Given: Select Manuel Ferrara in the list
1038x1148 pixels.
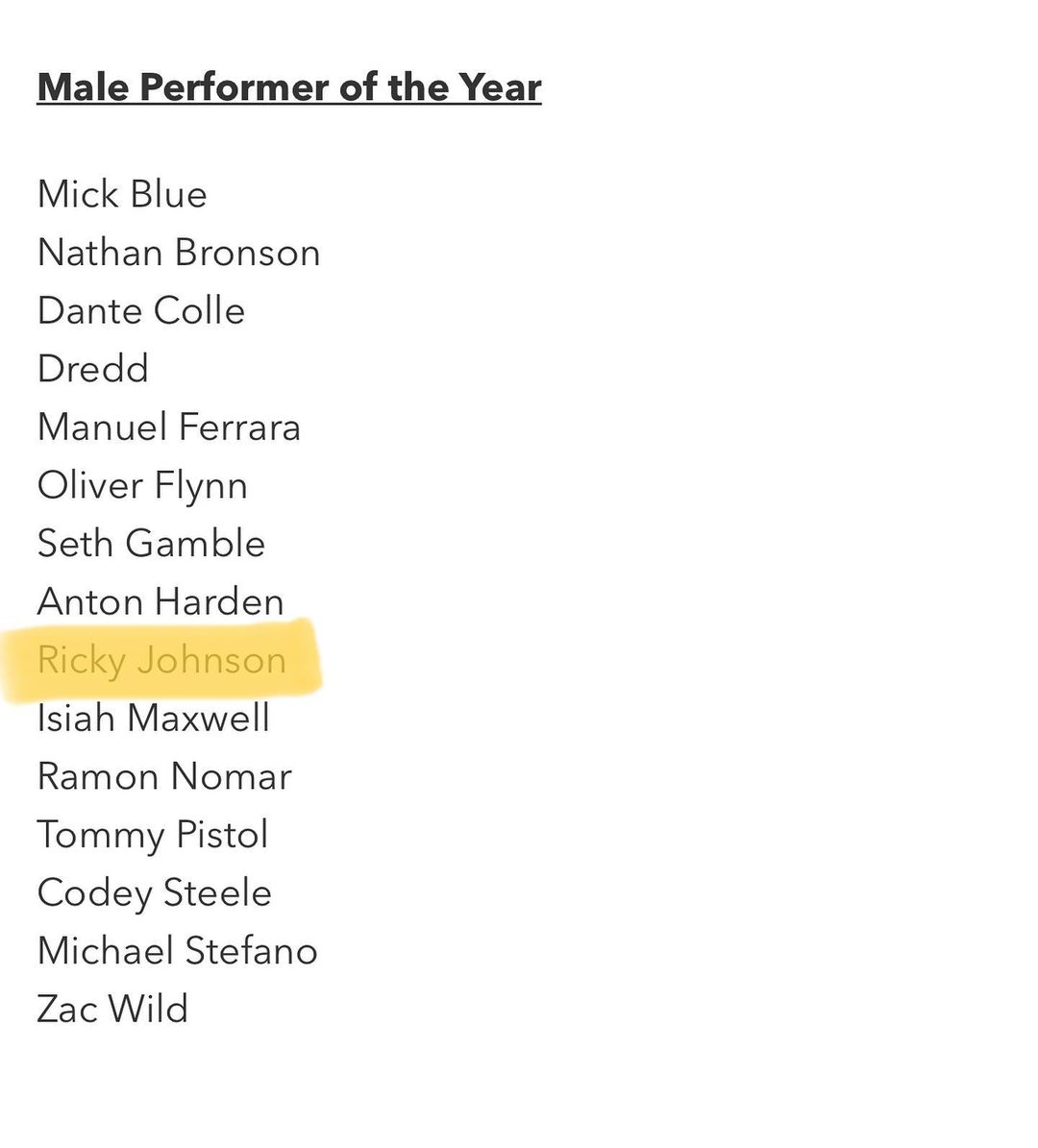Looking at the screenshot, I should tap(169, 427).
